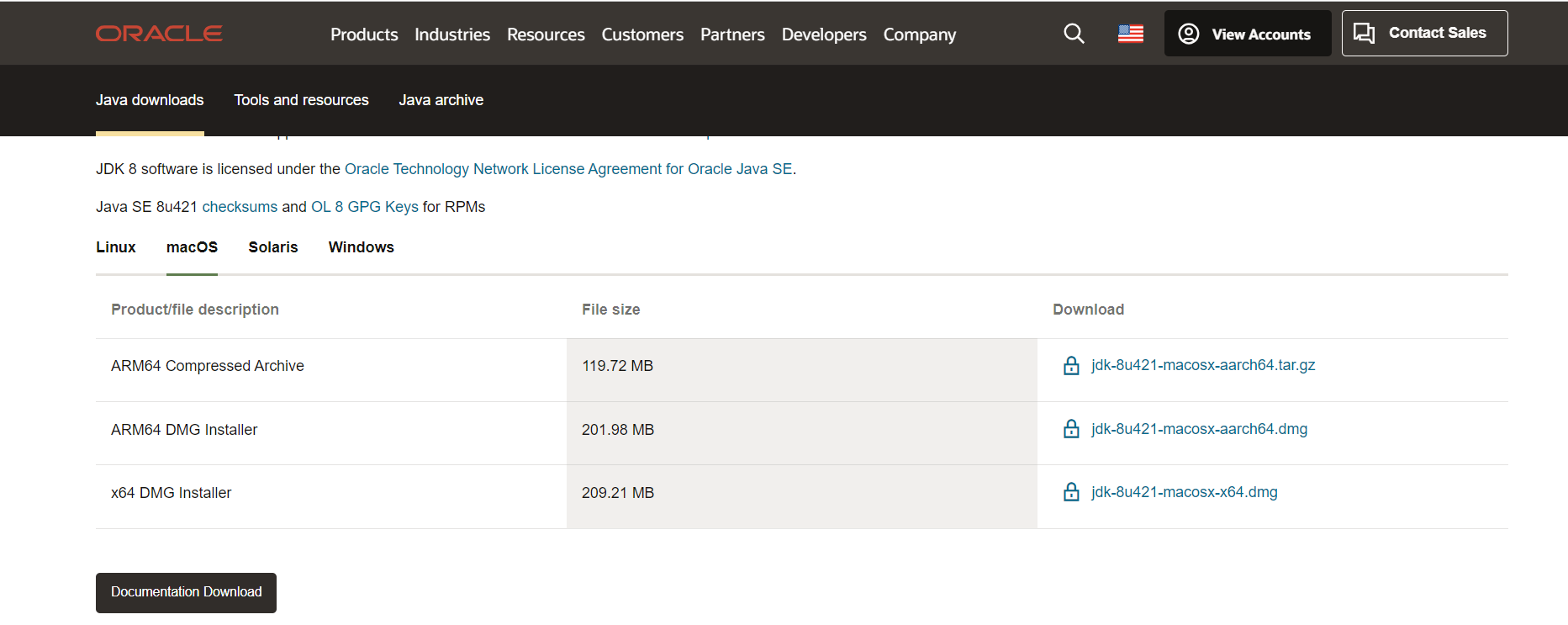This screenshot has width=1568, height=625.
Task: Click the user avatar icon in View Accounts
Action: [1189, 34]
